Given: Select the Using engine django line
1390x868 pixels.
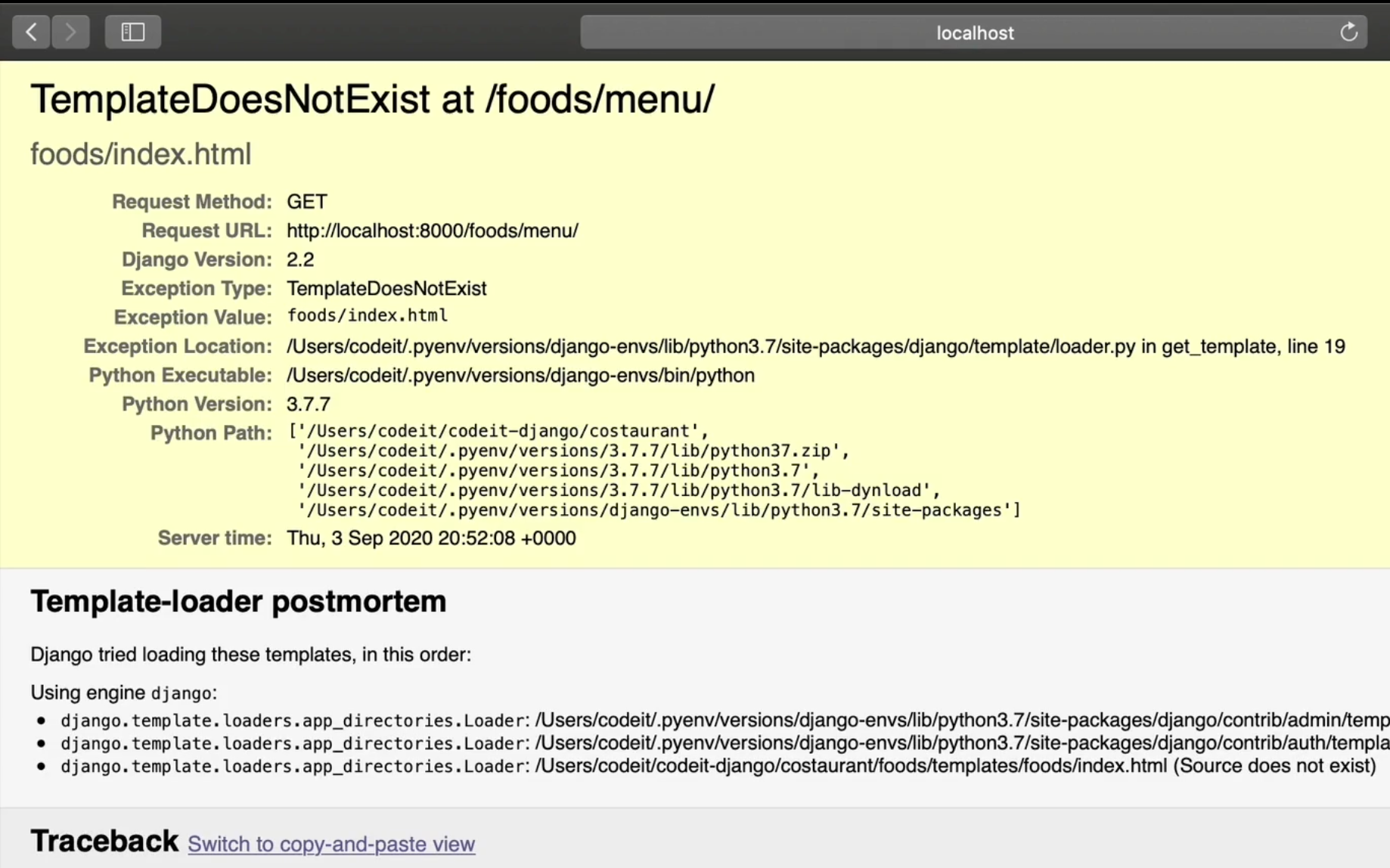Looking at the screenshot, I should tap(123, 693).
